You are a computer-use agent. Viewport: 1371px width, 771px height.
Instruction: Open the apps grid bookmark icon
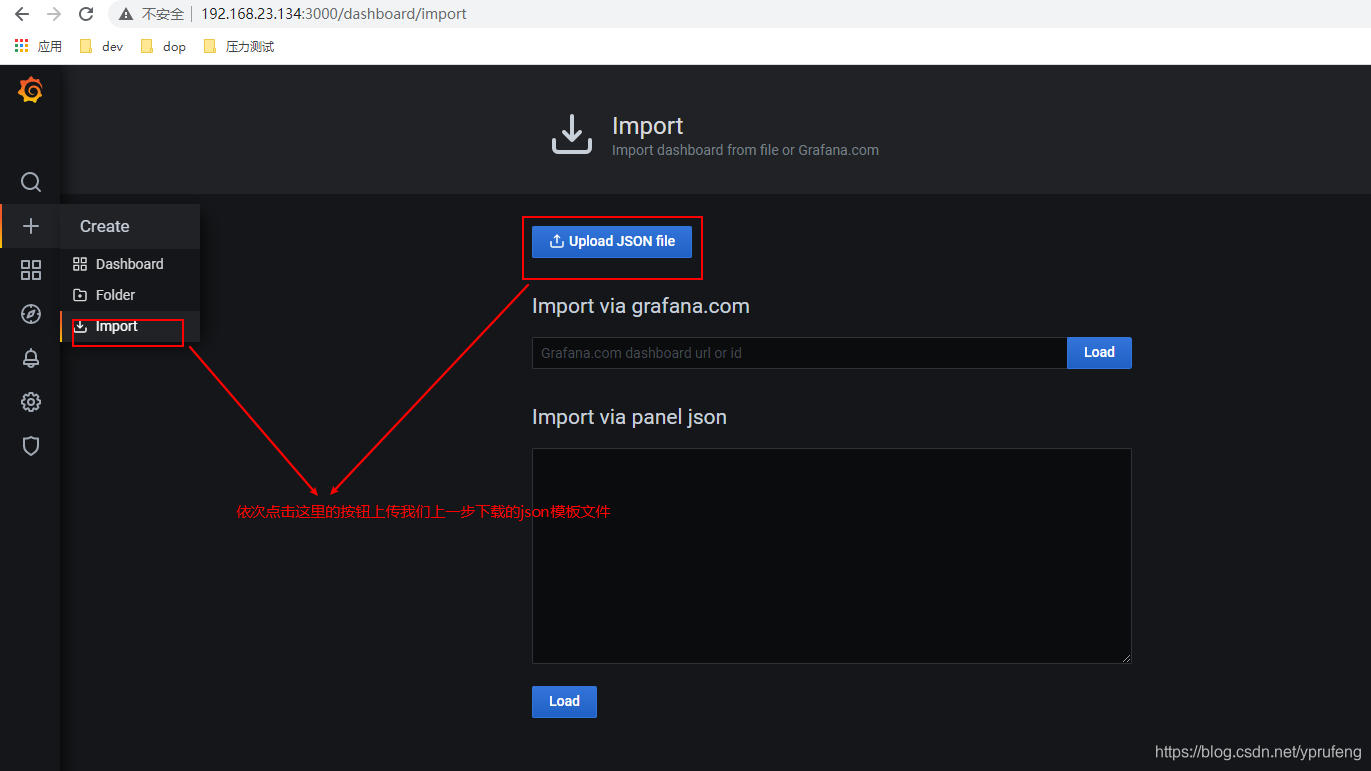pos(22,46)
